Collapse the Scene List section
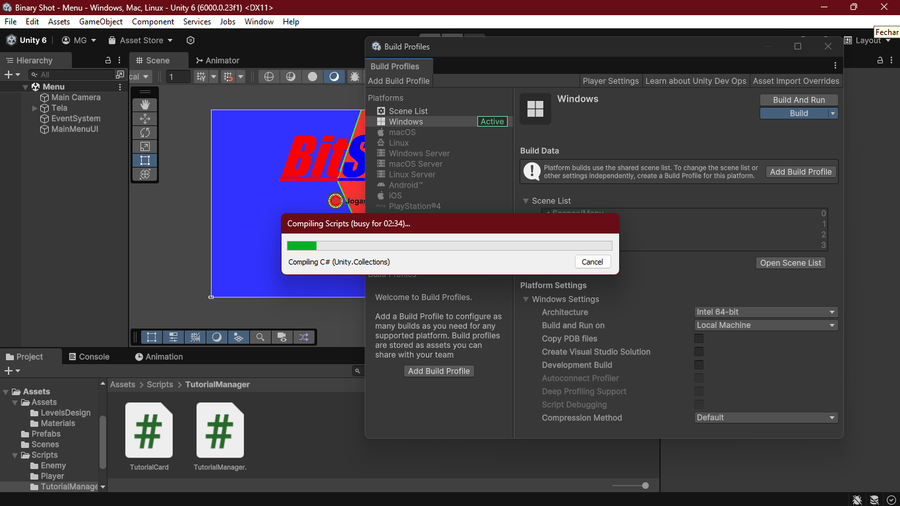This screenshot has width=900, height=506. coord(525,201)
